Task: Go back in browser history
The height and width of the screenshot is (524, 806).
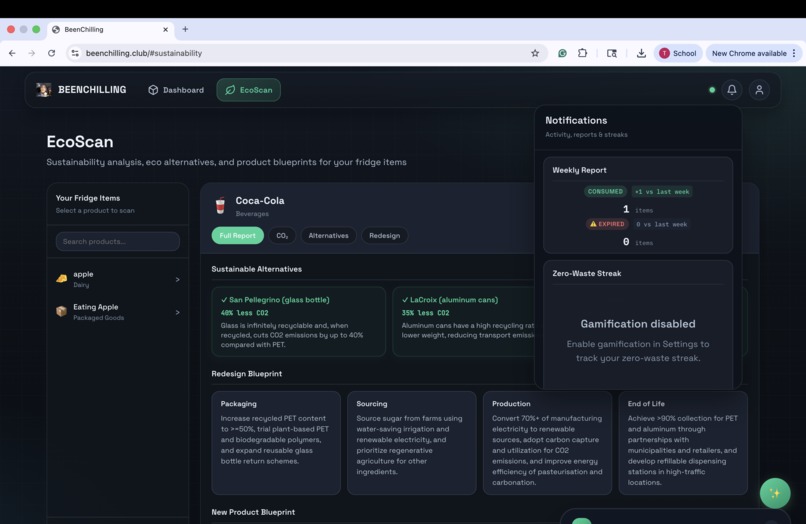Action: (12, 53)
